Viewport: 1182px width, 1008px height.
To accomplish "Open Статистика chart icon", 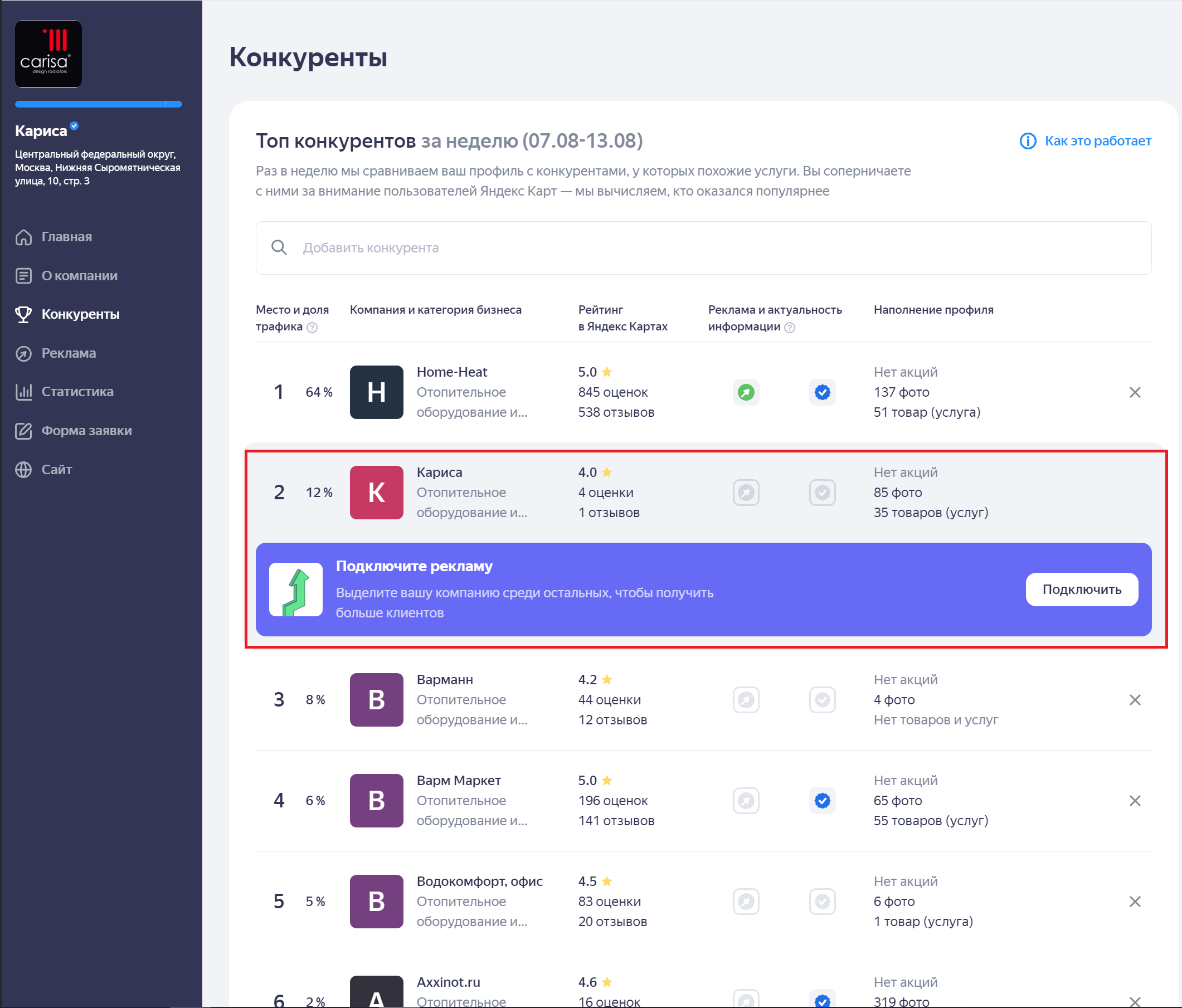I will 23,392.
